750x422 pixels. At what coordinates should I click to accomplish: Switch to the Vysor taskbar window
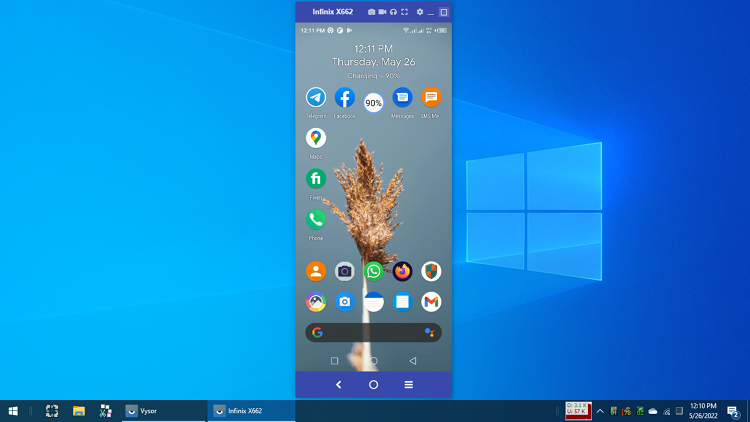pos(164,411)
